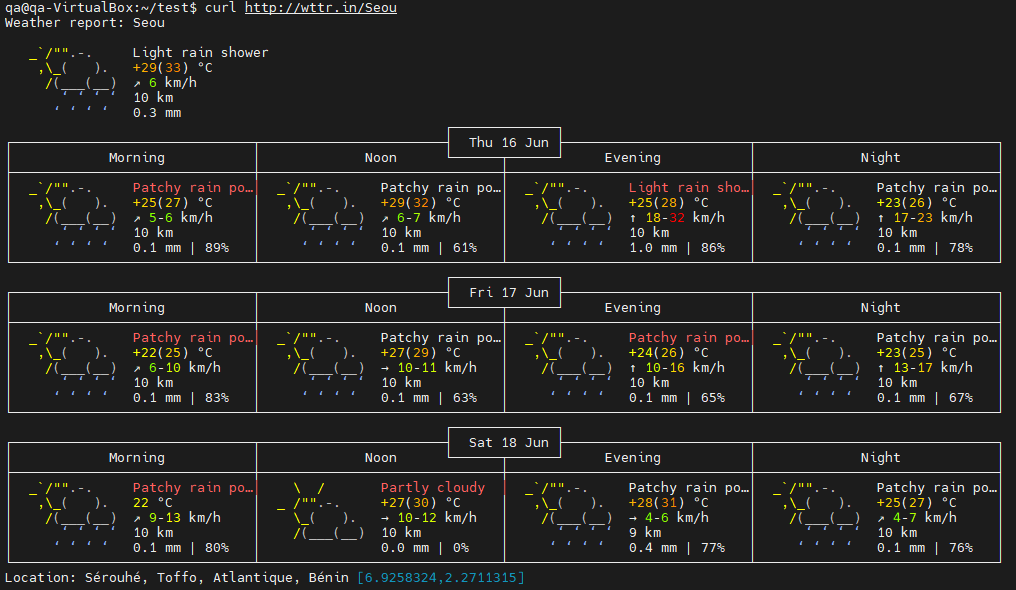Viewport: 1016px width, 590px height.
Task: Click the Morning column header under Thu 16 Jun
Action: 137,157
